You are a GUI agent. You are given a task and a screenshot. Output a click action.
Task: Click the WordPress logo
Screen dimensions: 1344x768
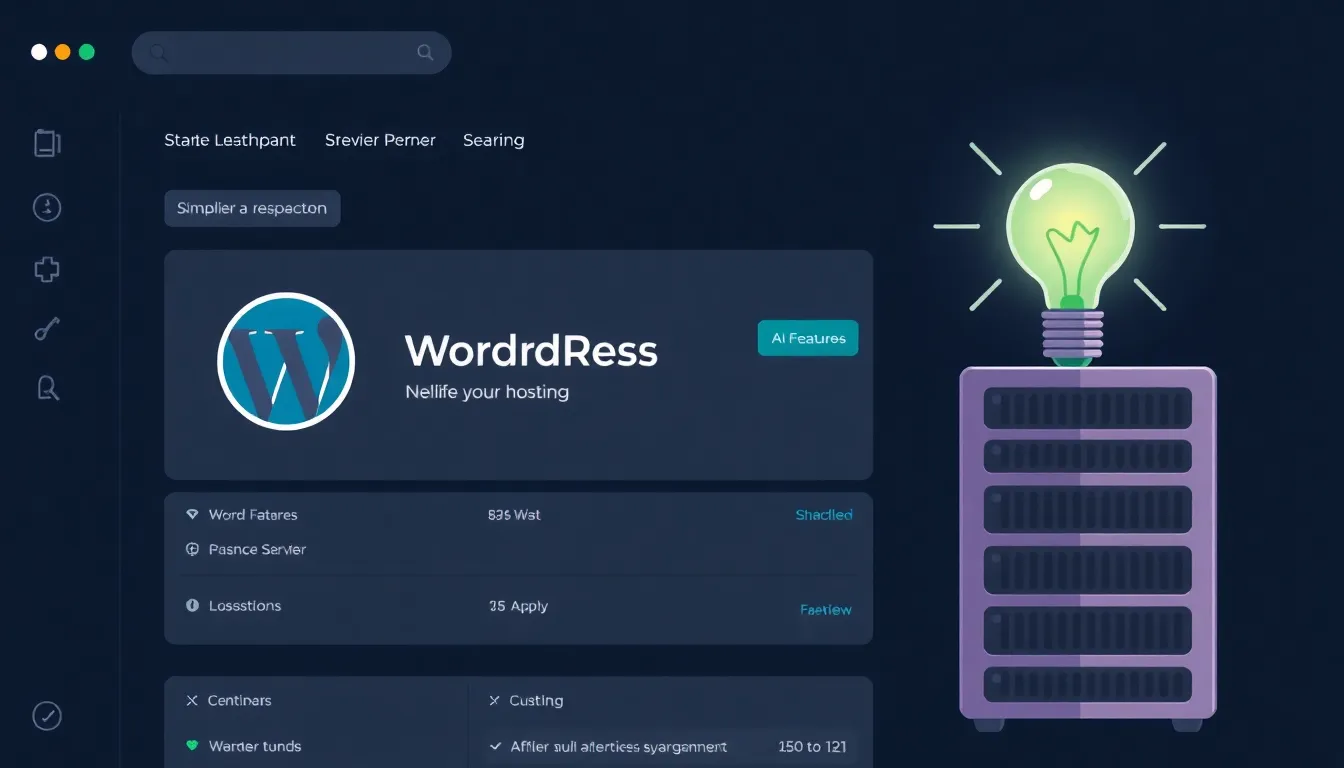tap(286, 361)
